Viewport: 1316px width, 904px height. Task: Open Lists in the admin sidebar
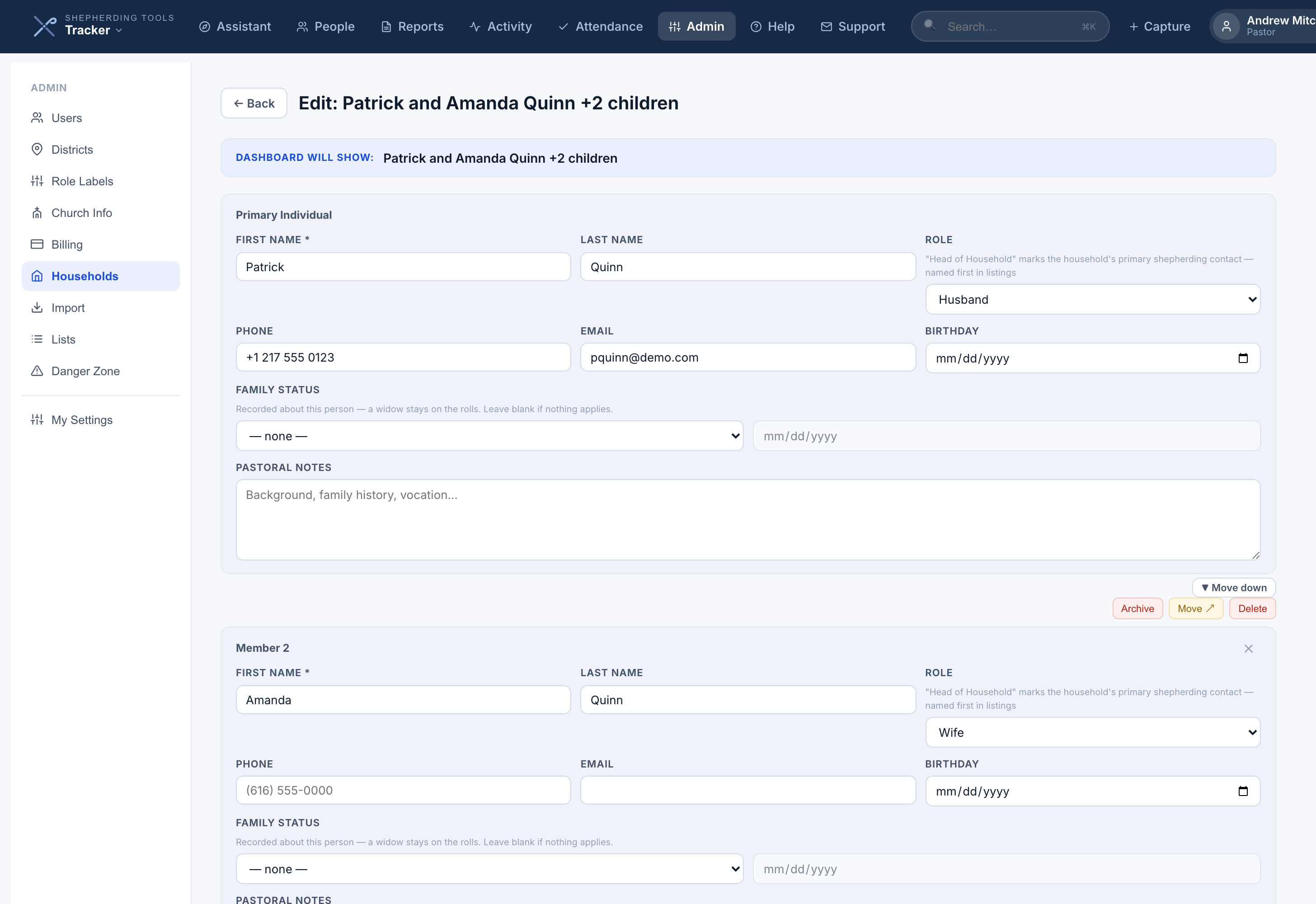click(x=101, y=340)
